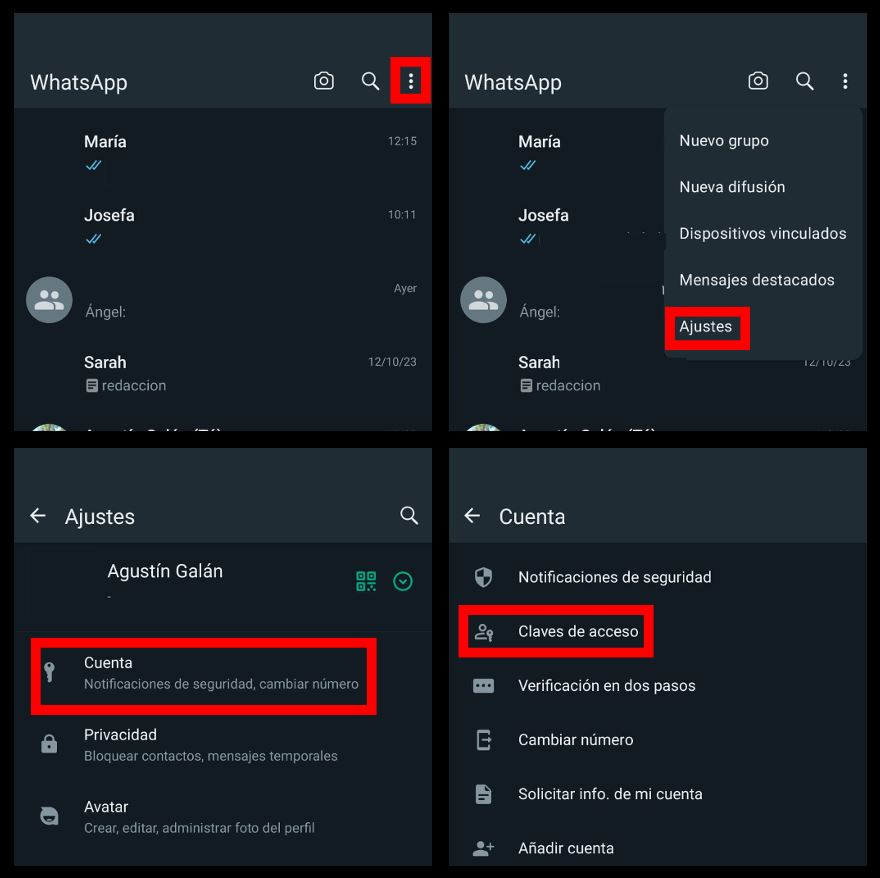The width and height of the screenshot is (880, 878).
Task: Click the lock icon next to Privacidad
Action: tap(49, 744)
